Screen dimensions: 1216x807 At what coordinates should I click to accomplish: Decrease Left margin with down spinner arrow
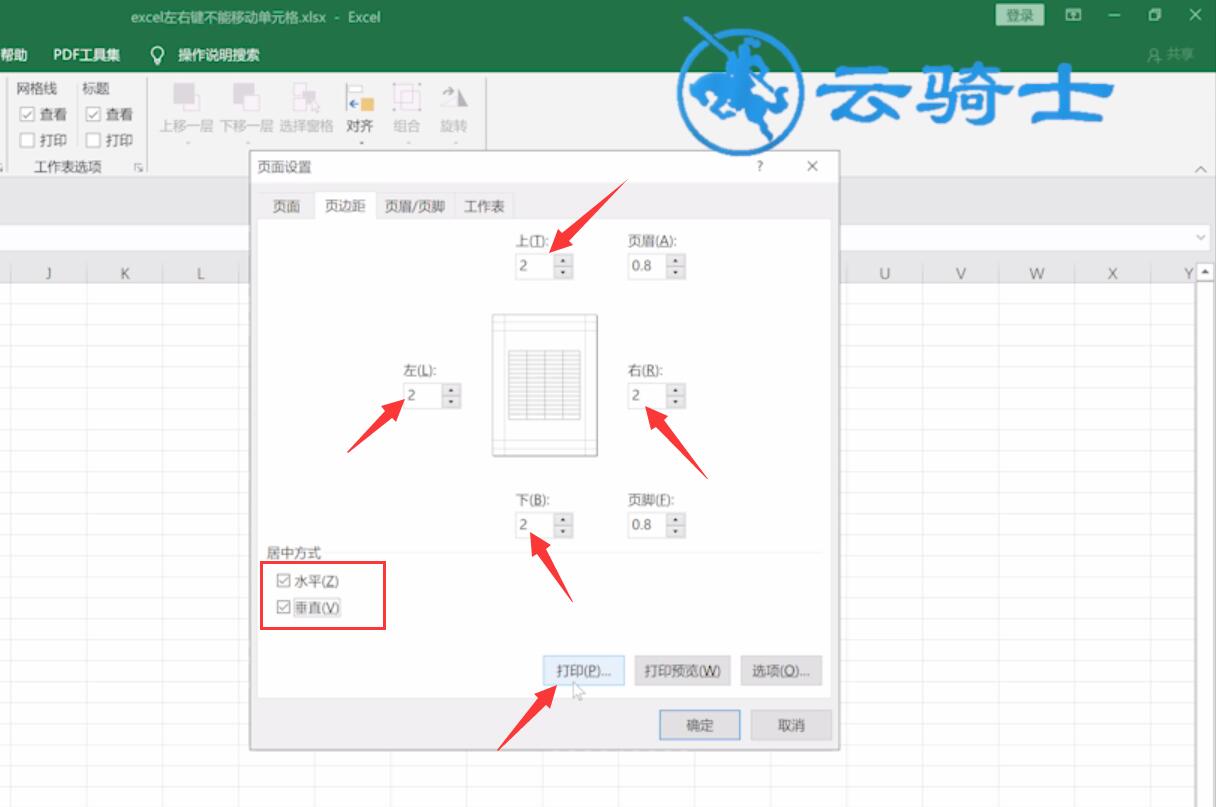click(452, 401)
